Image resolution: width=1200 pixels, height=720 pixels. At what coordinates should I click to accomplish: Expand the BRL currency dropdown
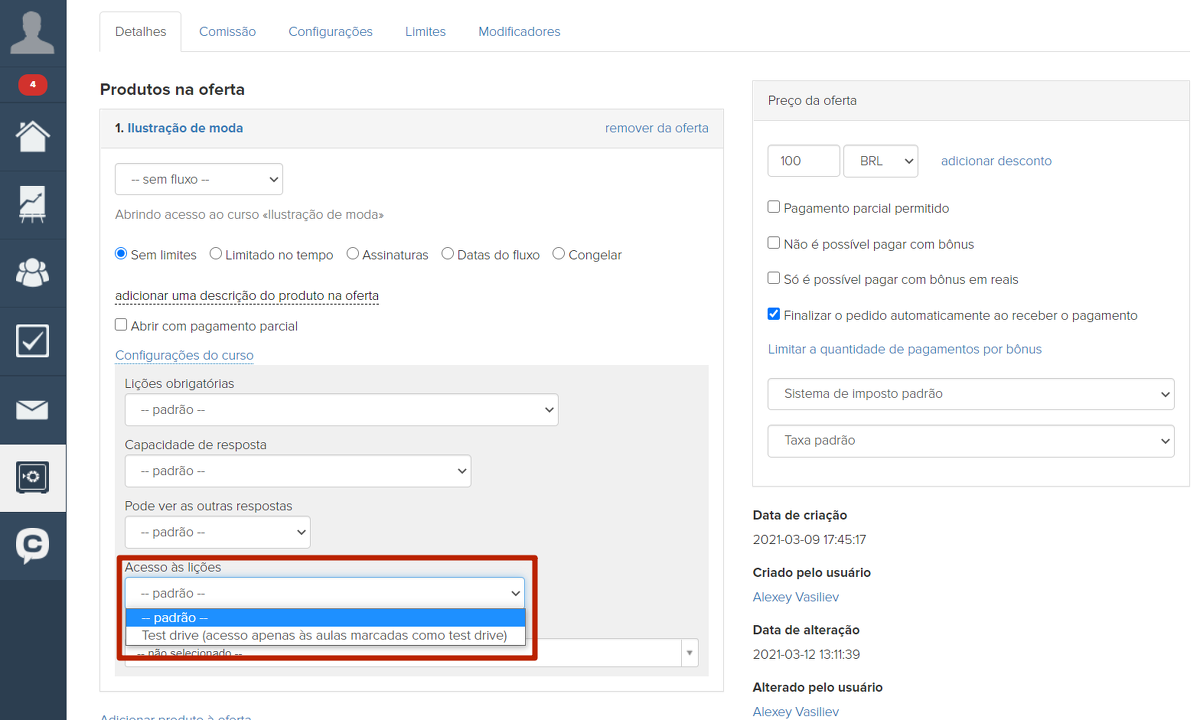[880, 161]
